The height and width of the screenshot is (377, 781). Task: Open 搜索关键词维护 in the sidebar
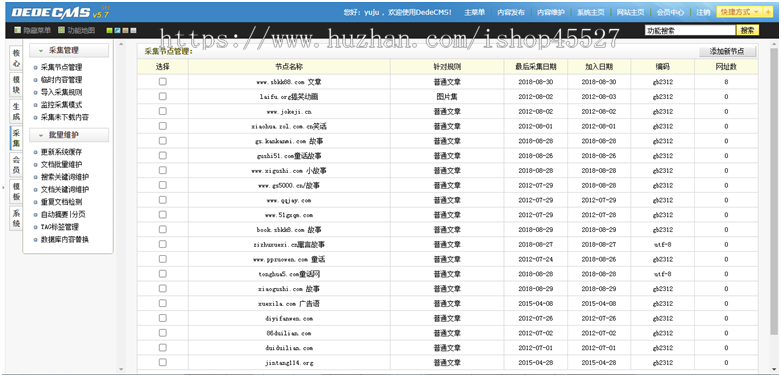point(65,177)
